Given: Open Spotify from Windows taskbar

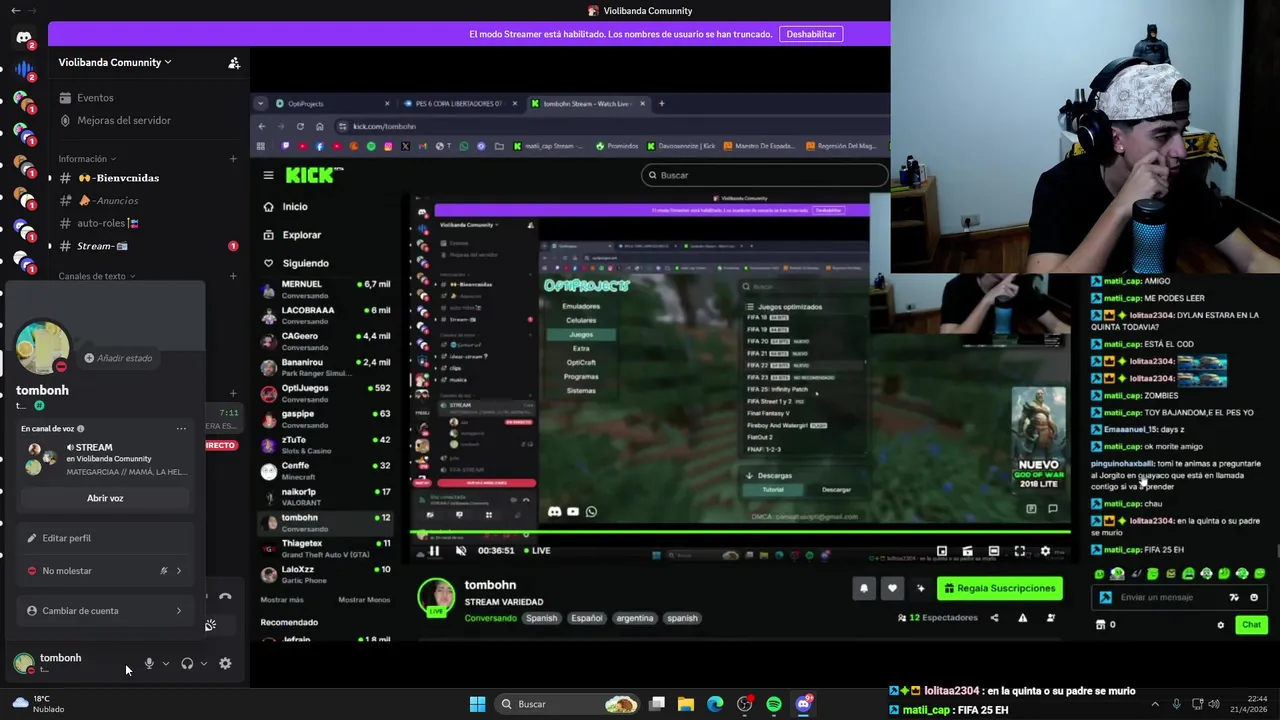Looking at the screenshot, I should 774,704.
